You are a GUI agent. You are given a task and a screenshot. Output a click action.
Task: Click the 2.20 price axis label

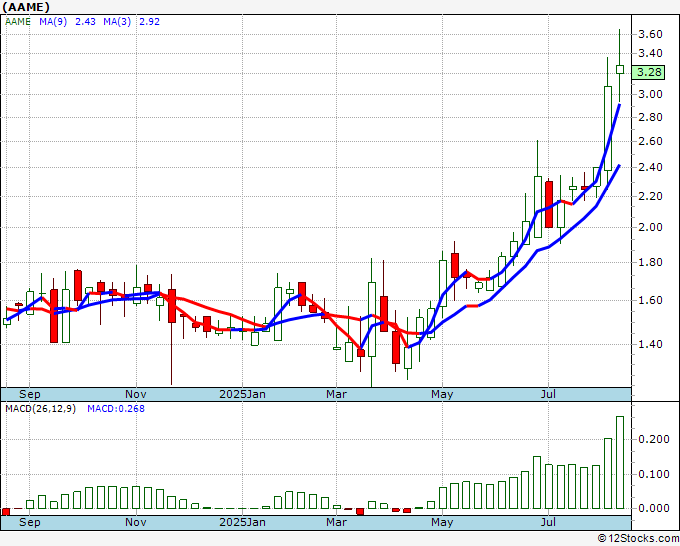coord(650,196)
